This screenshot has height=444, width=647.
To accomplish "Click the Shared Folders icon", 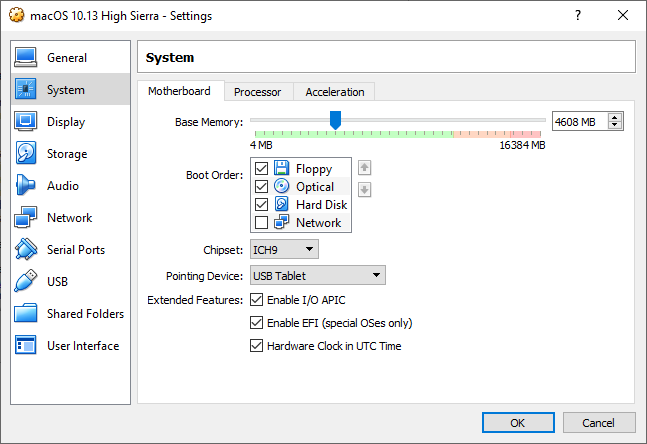I will [26, 314].
